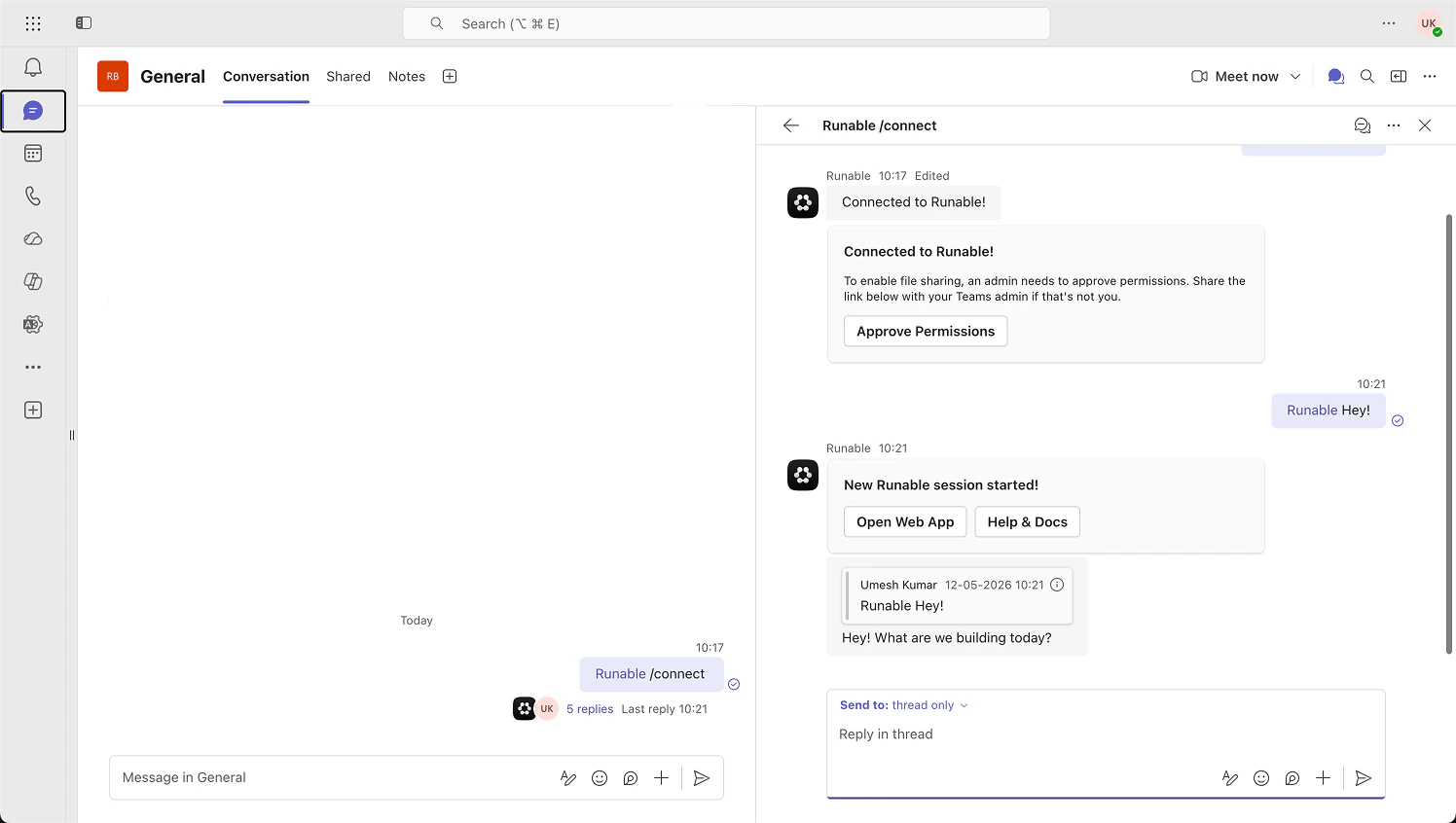Click the quoted Umesh Kumar message

(x=958, y=595)
